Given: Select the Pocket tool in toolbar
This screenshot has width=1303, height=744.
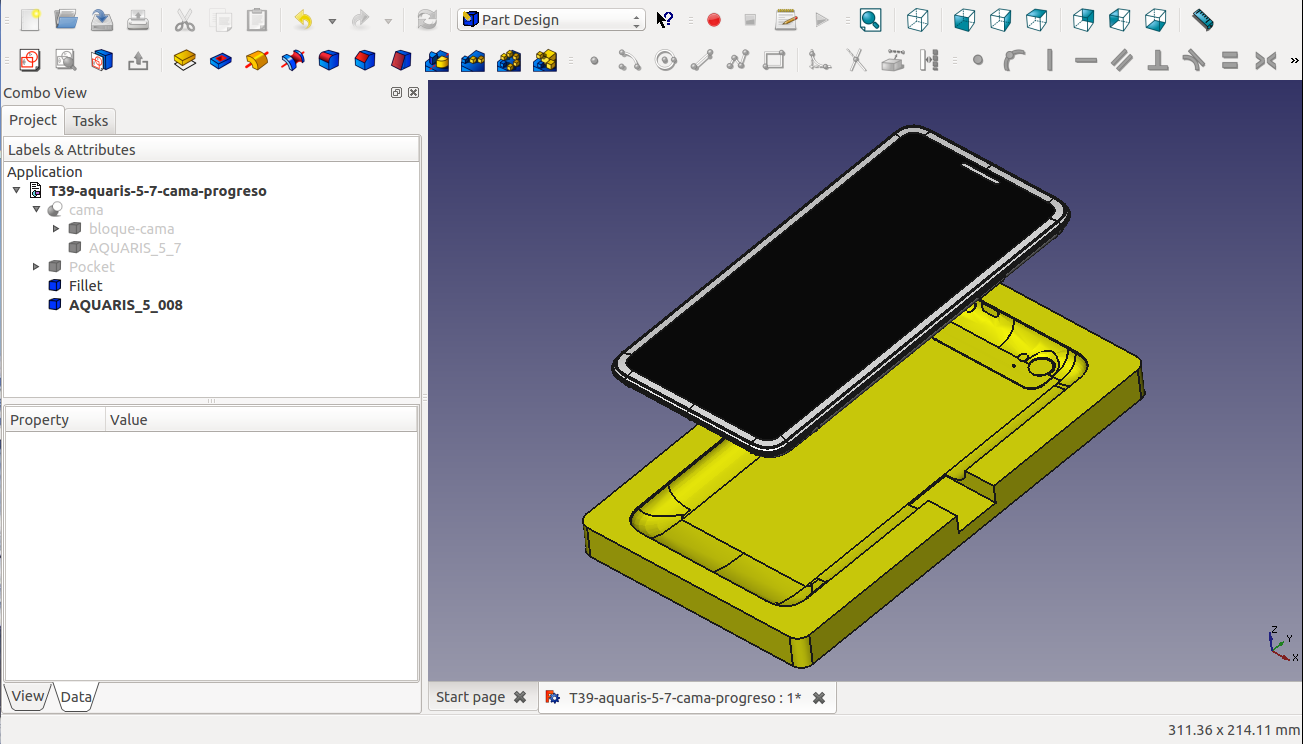Looking at the screenshot, I should [220, 61].
